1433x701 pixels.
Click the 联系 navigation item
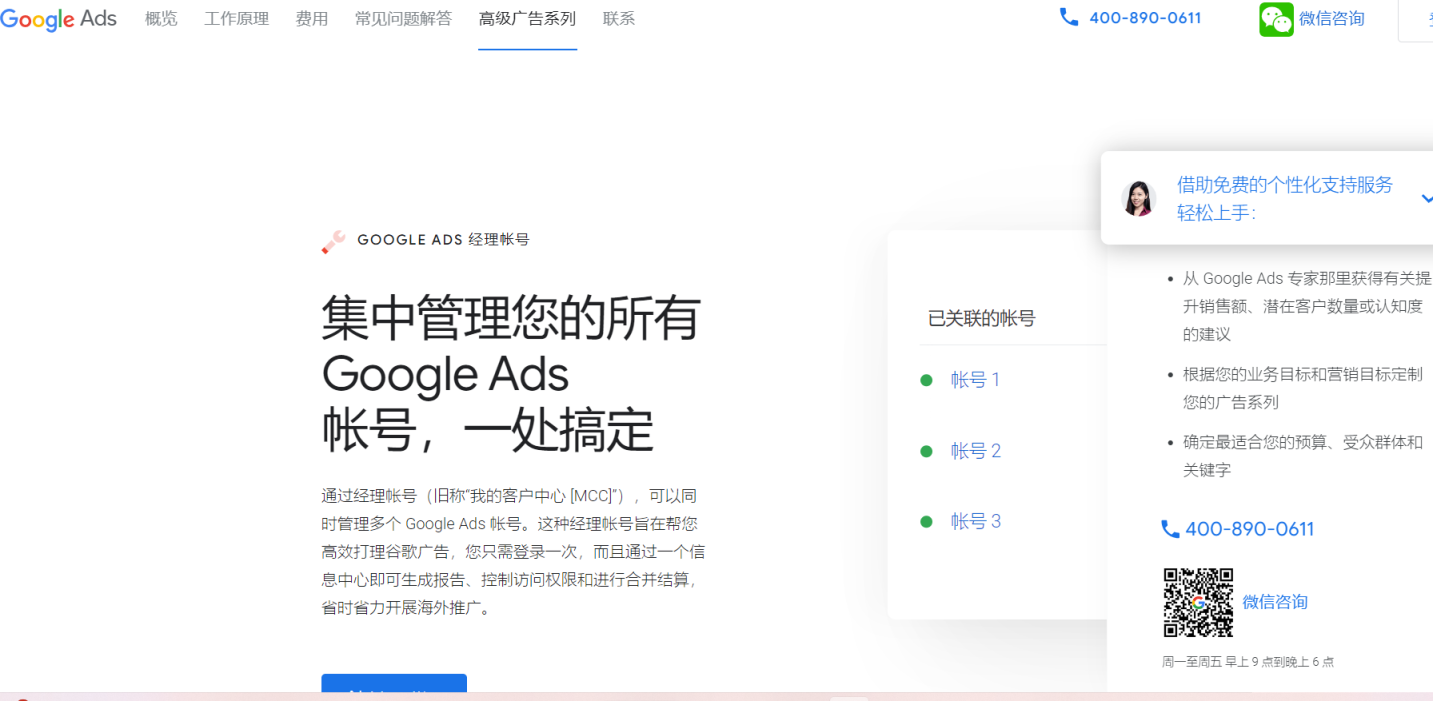[x=618, y=17]
